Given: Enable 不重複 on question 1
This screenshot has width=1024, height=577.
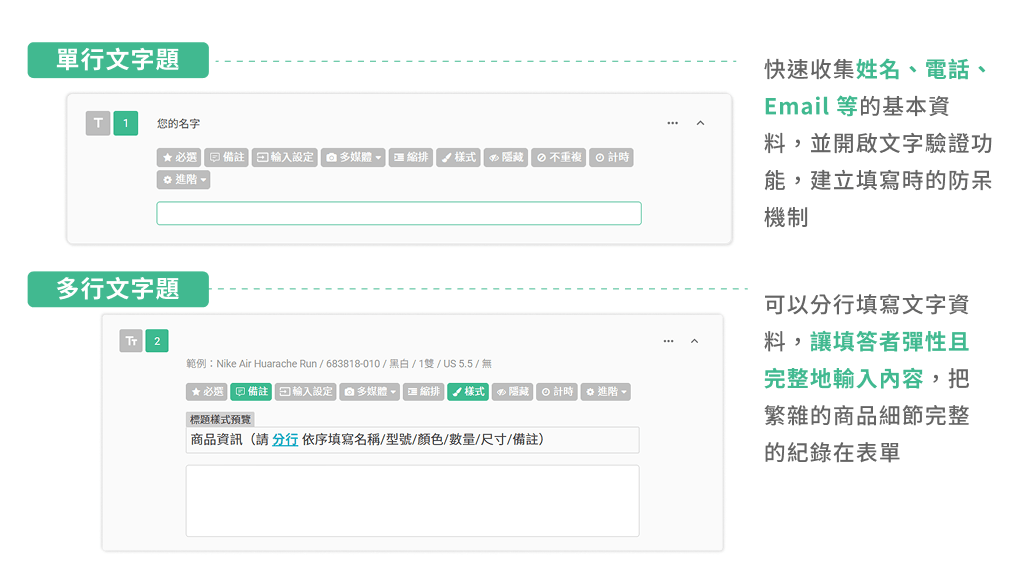Looking at the screenshot, I should click(558, 157).
